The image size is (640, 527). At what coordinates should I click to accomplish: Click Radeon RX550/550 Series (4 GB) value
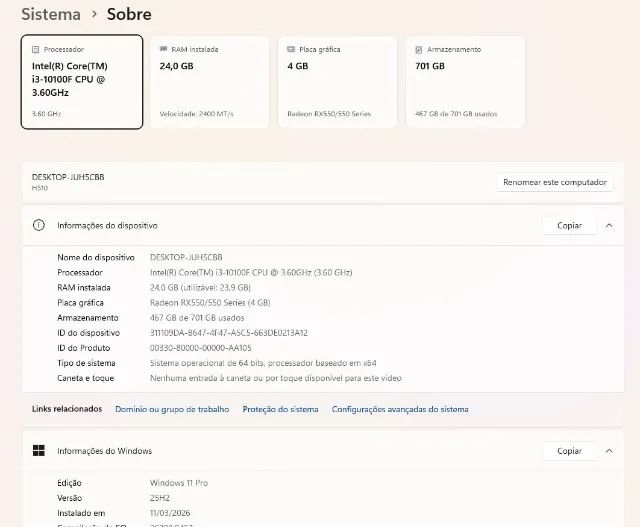coord(210,302)
